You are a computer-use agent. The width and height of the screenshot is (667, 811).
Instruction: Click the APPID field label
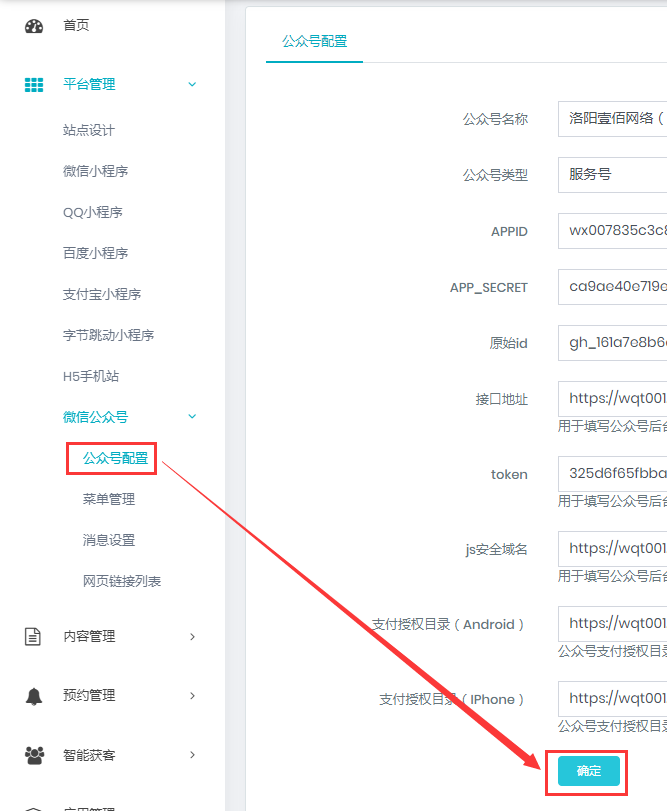pos(509,232)
